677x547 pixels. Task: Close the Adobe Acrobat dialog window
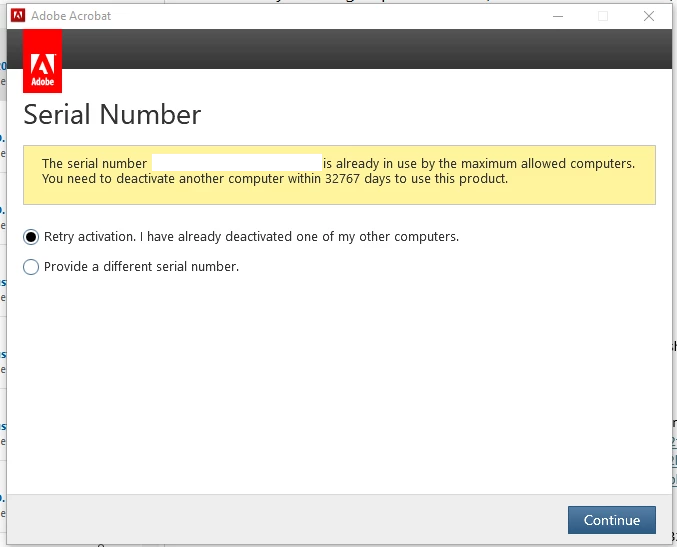tap(649, 16)
